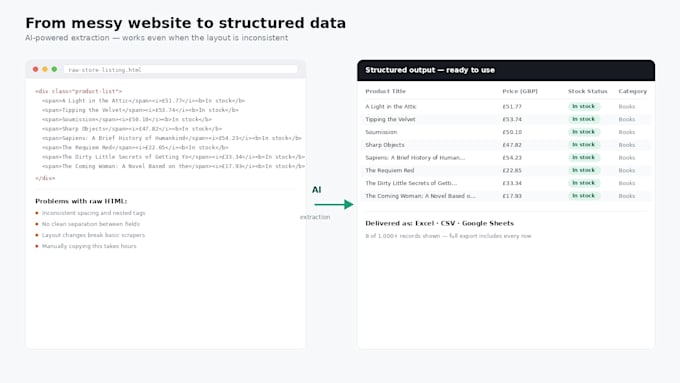680x383 pixels.
Task: Select the Stock Status column header
Action: click(588, 91)
